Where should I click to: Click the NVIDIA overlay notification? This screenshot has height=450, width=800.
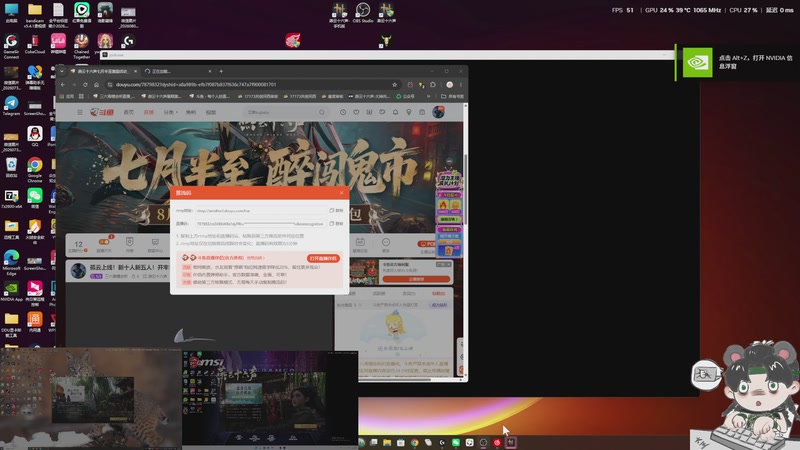pyautogui.click(x=737, y=62)
